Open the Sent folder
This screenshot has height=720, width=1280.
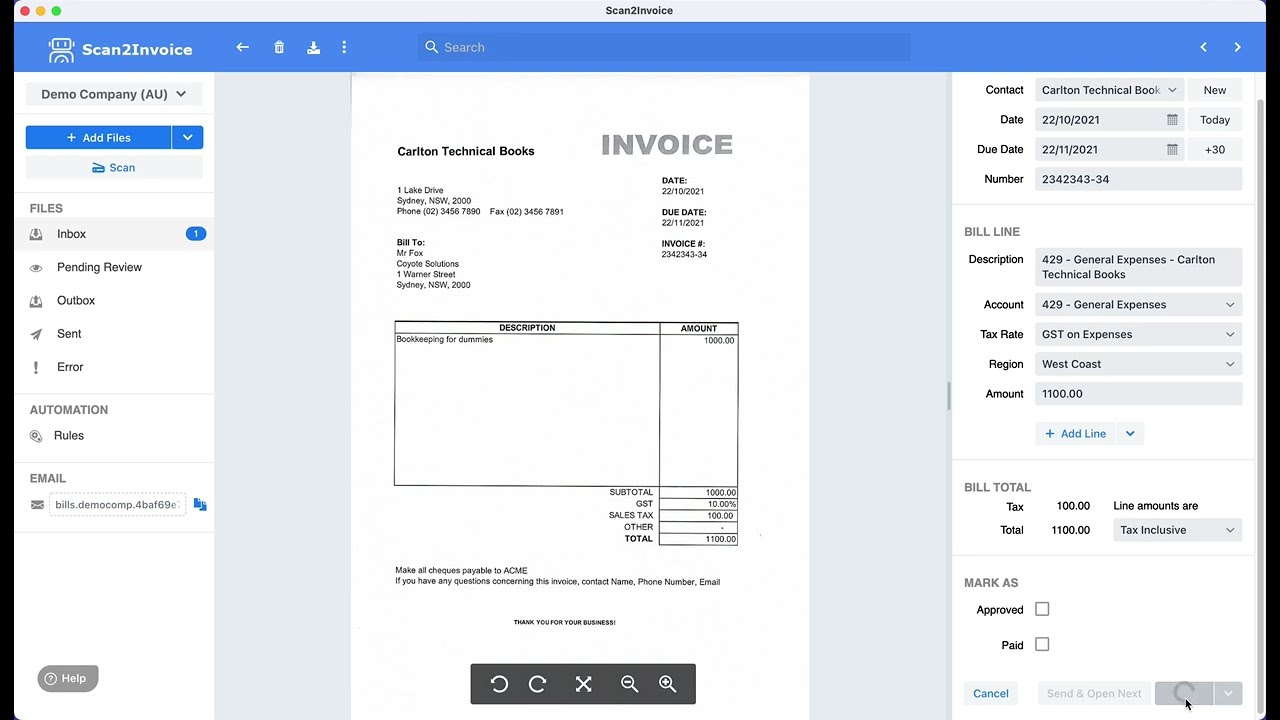(114, 334)
